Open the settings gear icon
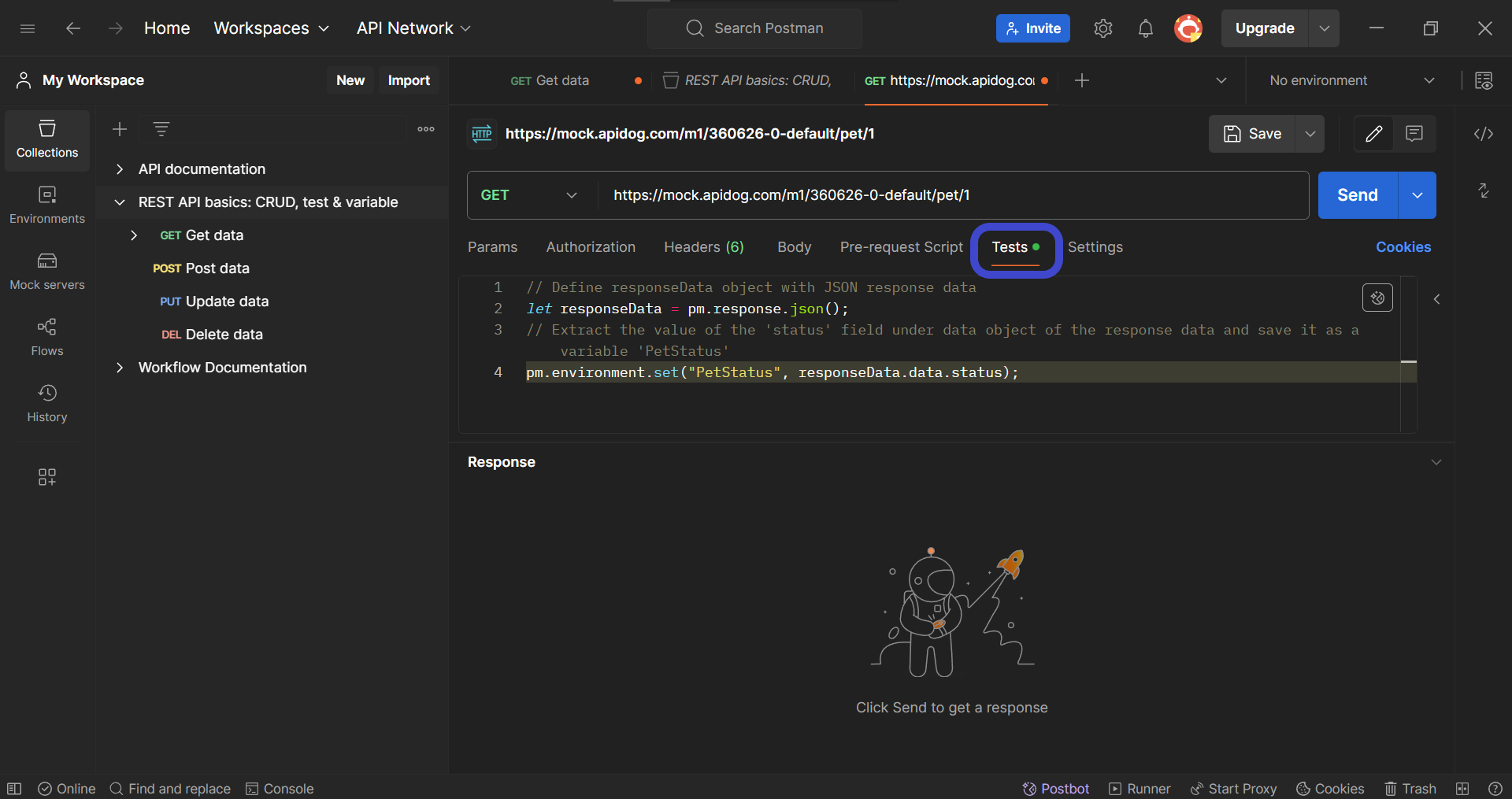Viewport: 1512px width, 799px height. (1103, 28)
